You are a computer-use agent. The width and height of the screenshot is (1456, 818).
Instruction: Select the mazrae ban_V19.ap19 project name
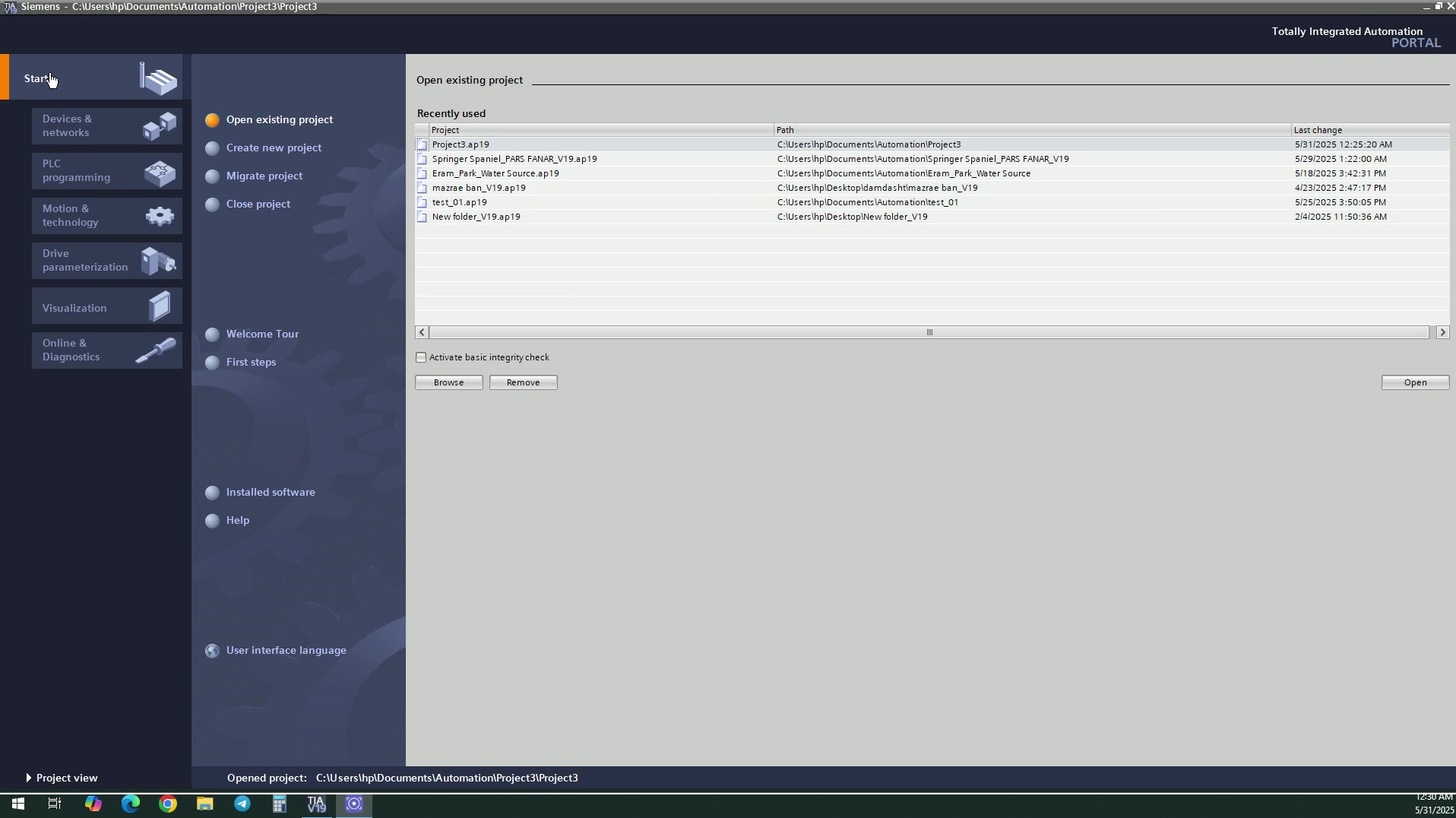coord(479,188)
